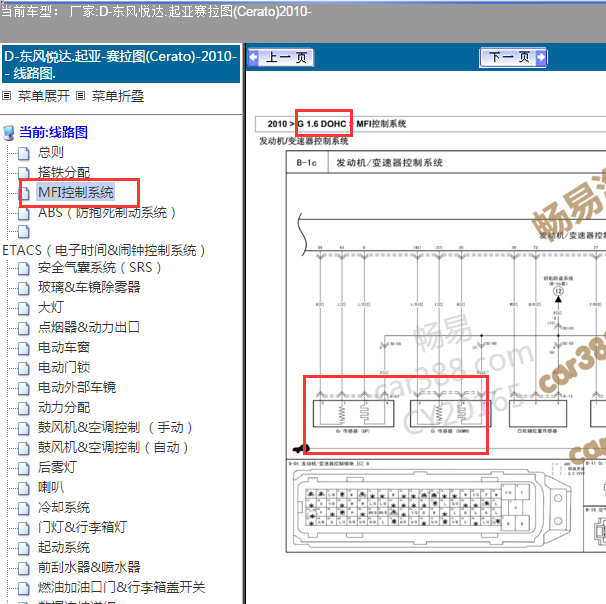Open the 当前:线路图 root node
Screen dimensions: 606x604
tap(53, 132)
